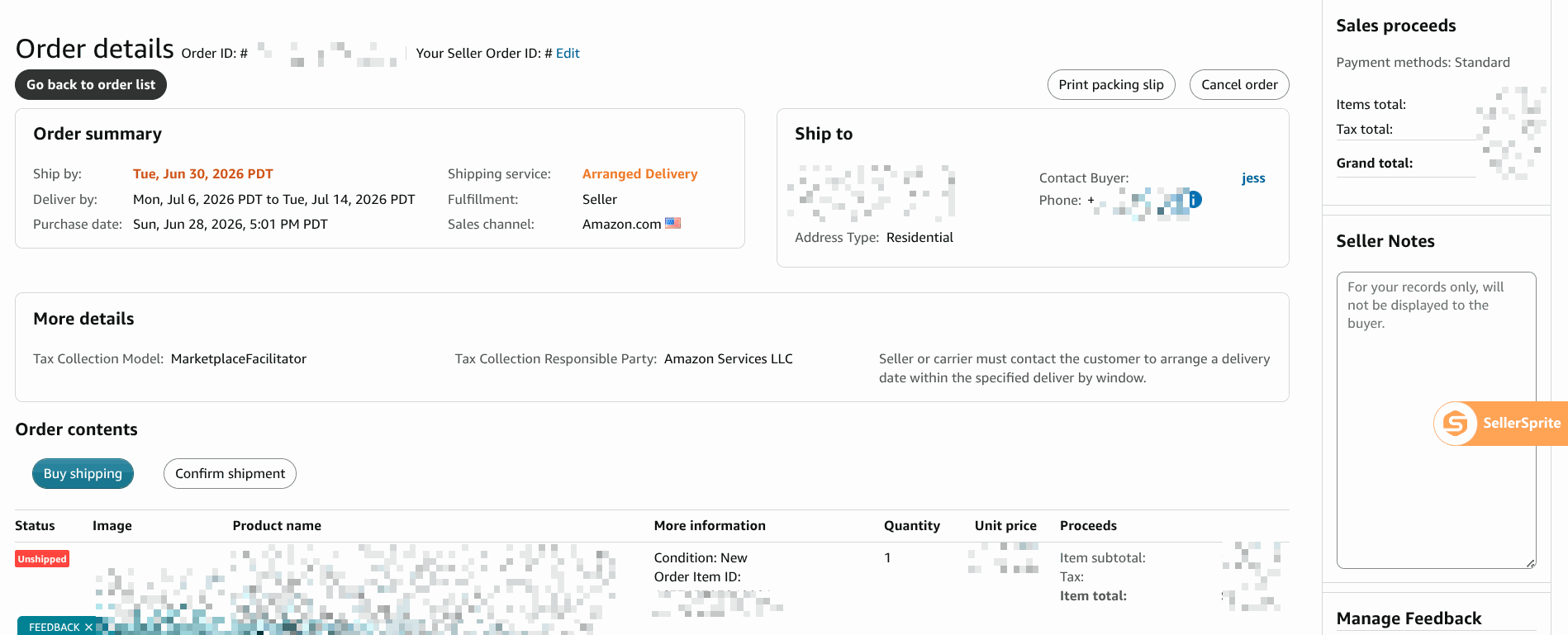Image resolution: width=1568 pixels, height=635 pixels.
Task: Select the Product name column header
Action: click(x=277, y=525)
